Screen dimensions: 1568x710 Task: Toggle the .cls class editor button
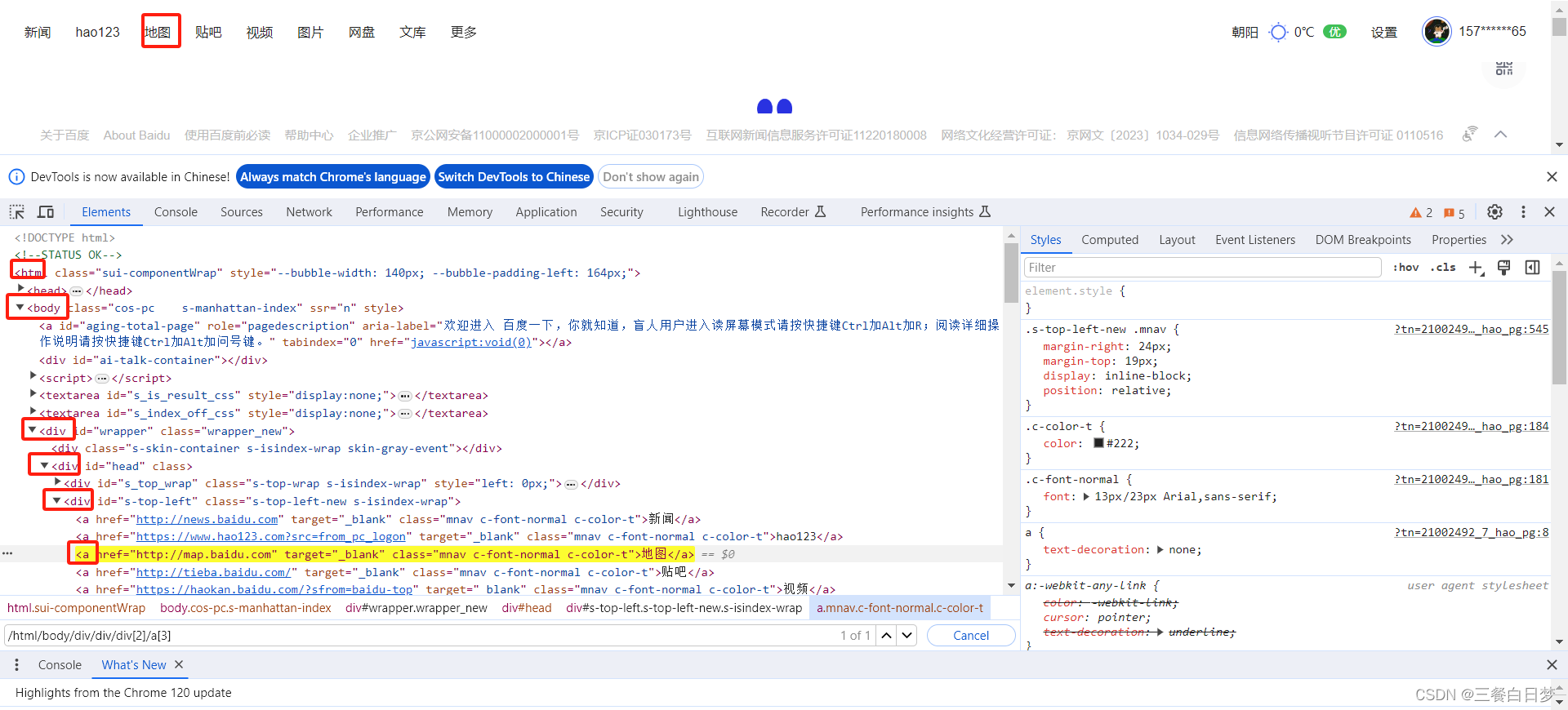[x=1443, y=267]
